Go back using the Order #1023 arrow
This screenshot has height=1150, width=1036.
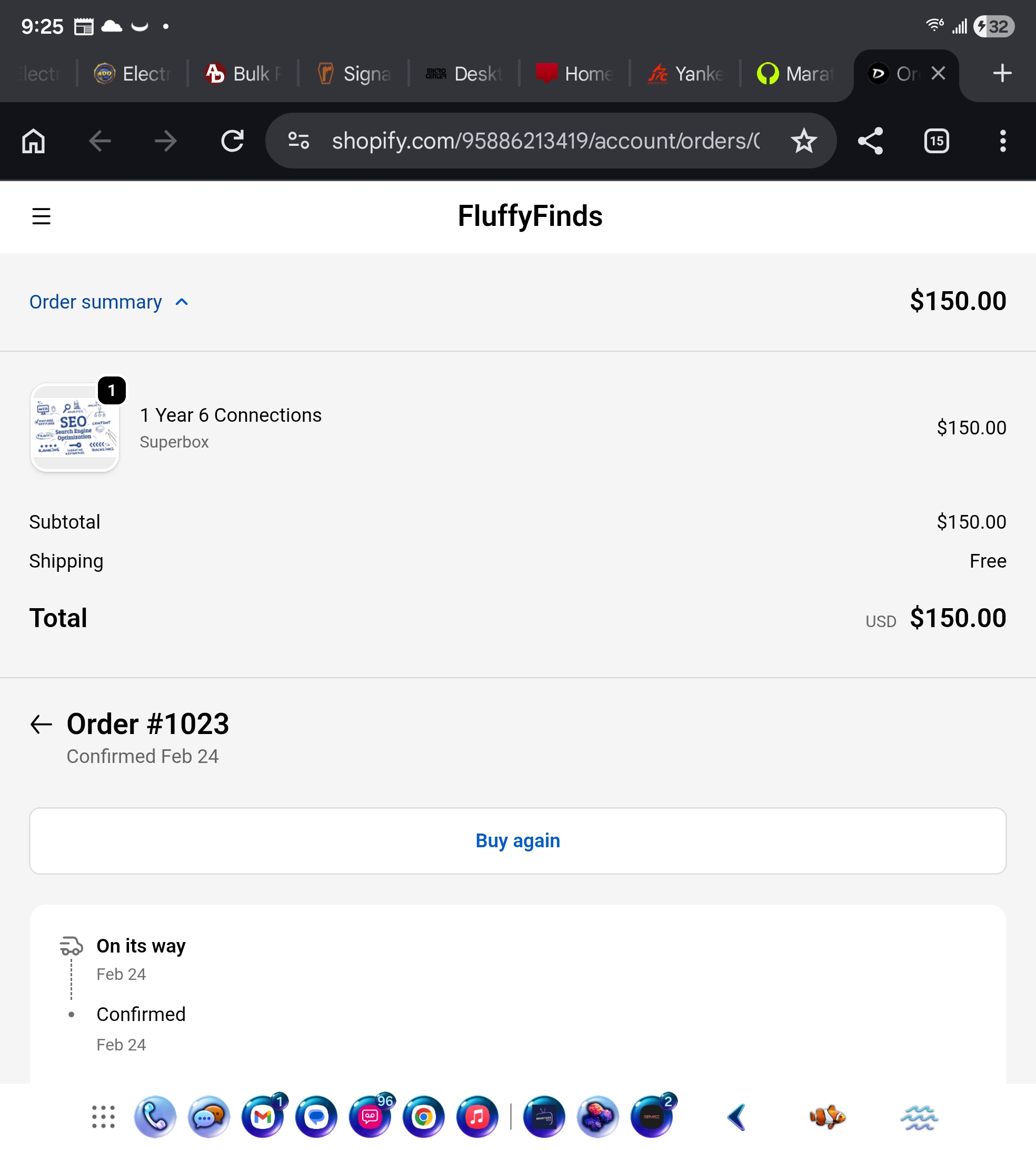click(x=41, y=724)
